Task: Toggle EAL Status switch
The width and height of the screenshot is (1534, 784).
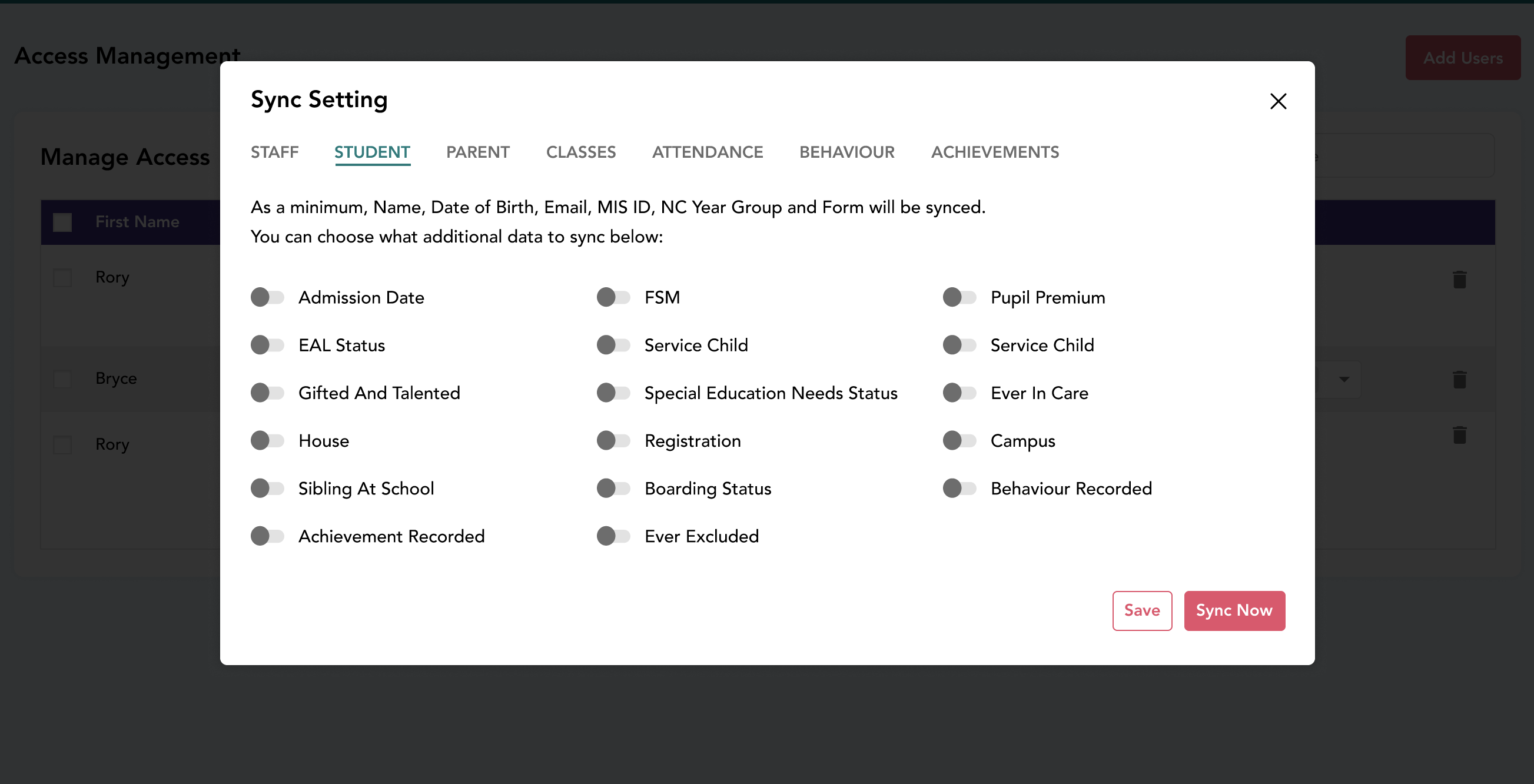Action: [267, 345]
